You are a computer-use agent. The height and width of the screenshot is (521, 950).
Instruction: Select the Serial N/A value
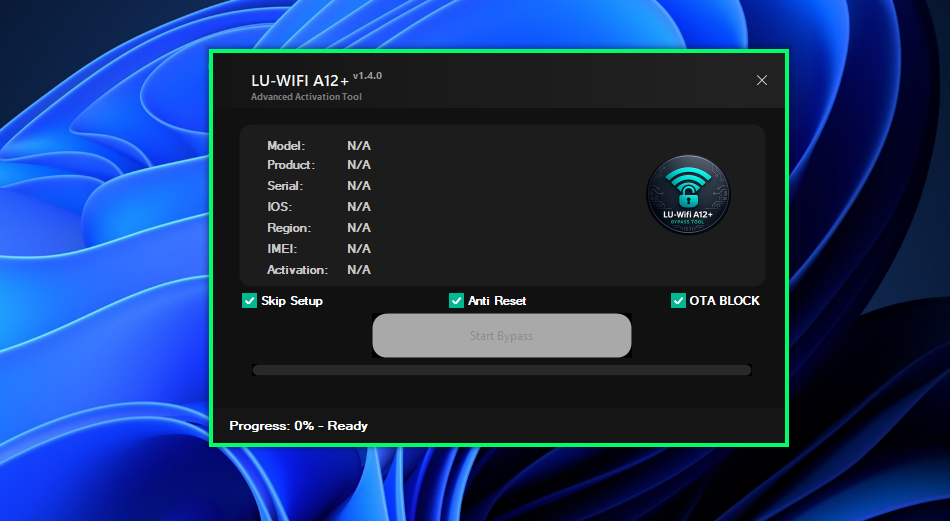pos(359,186)
